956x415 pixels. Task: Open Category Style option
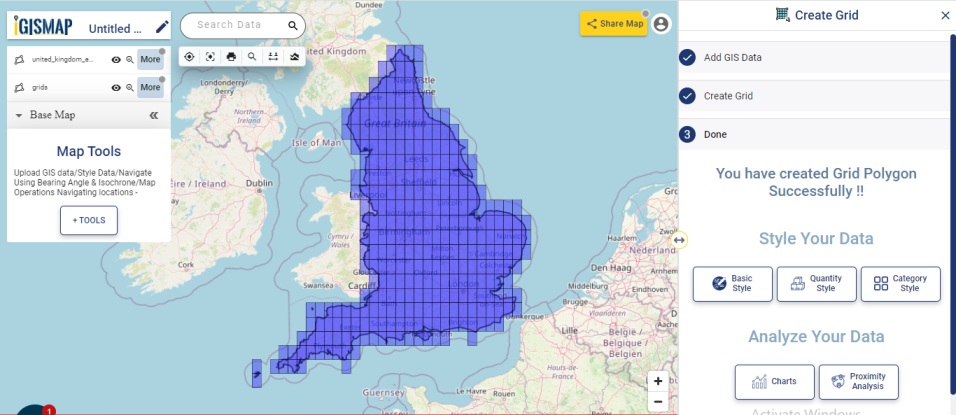point(901,284)
